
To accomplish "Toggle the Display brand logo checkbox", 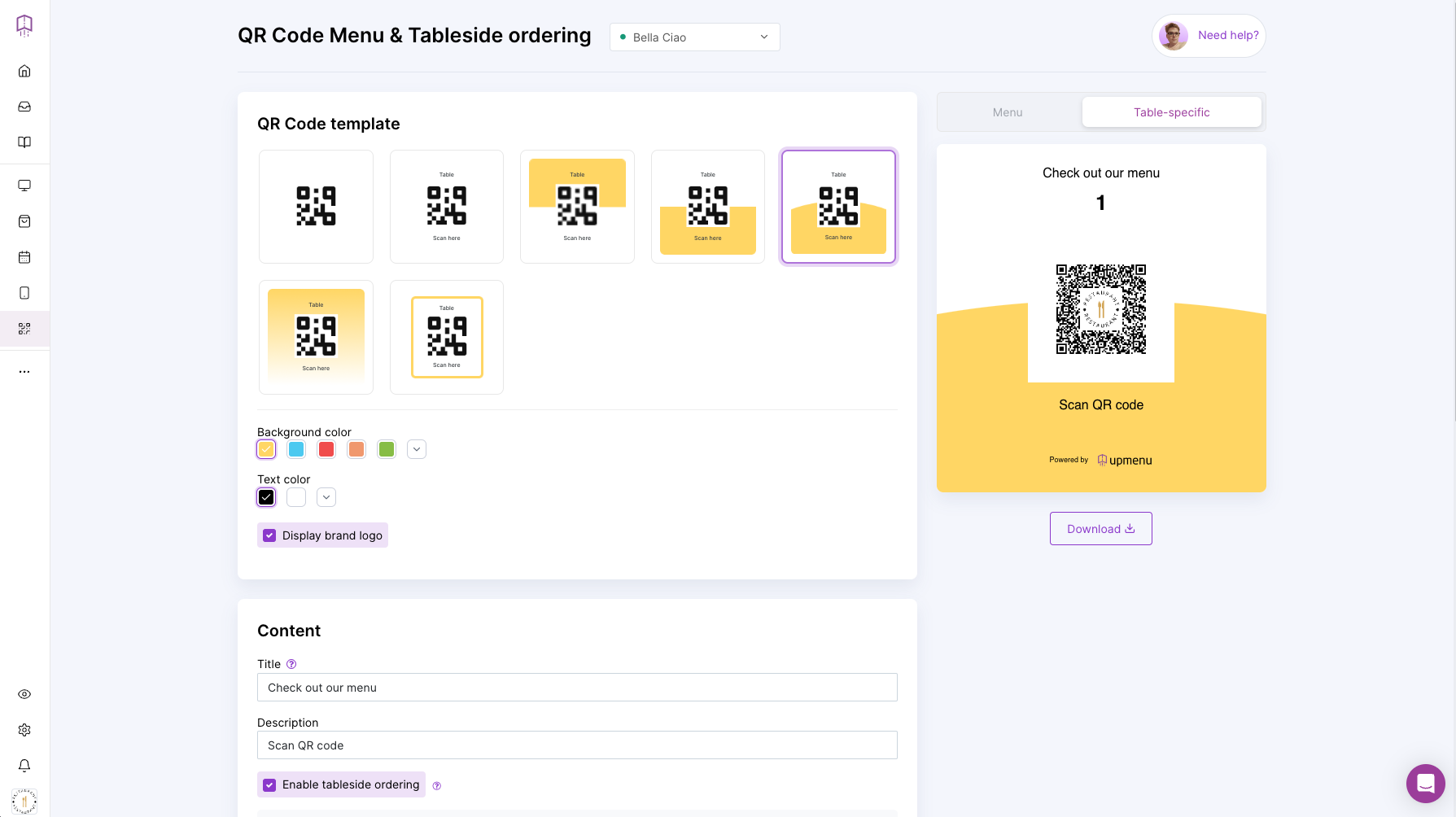I will point(269,535).
